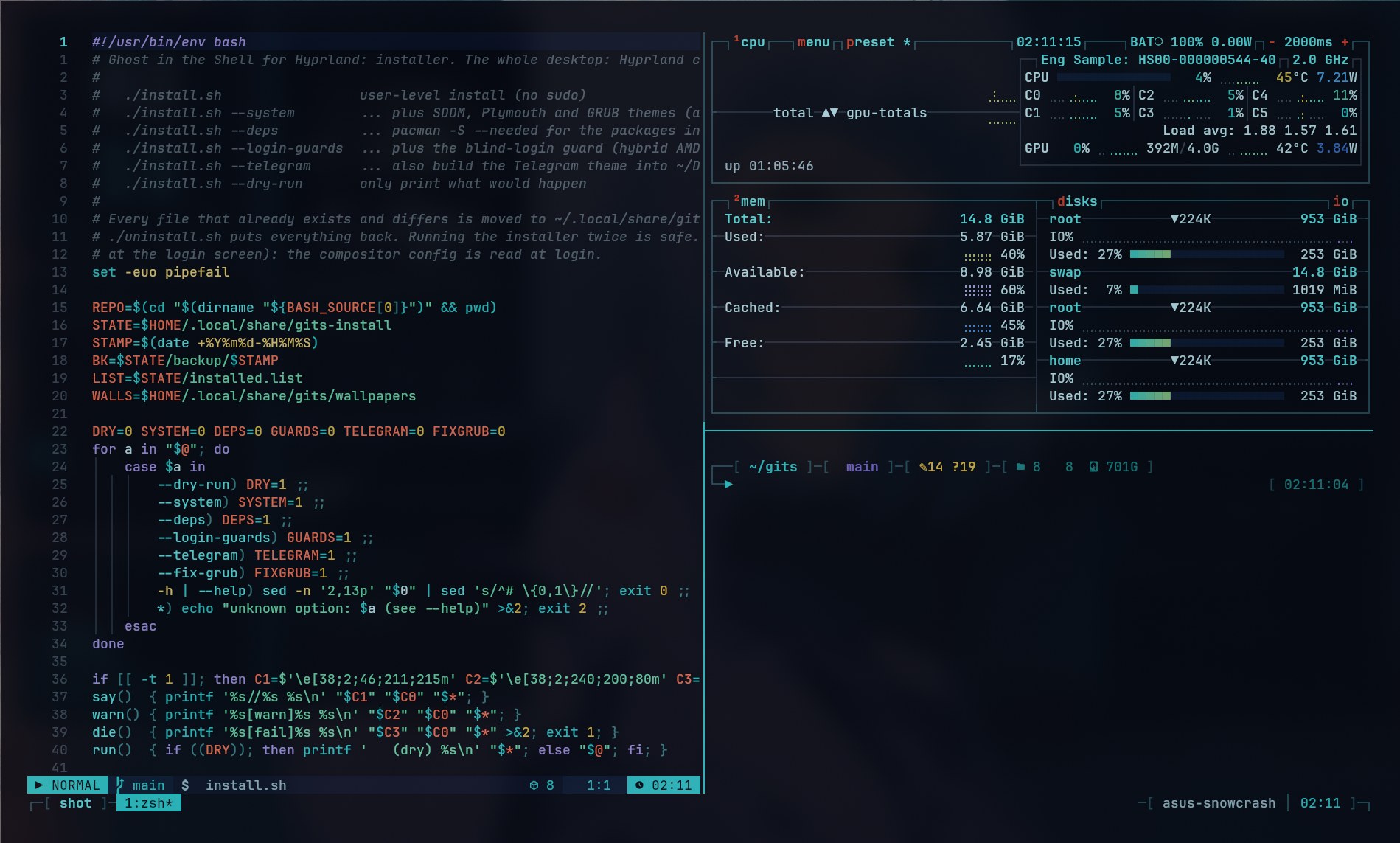Click the shebang line #!/usr/bin/env bash
The image size is (1400, 843).
tap(169, 42)
